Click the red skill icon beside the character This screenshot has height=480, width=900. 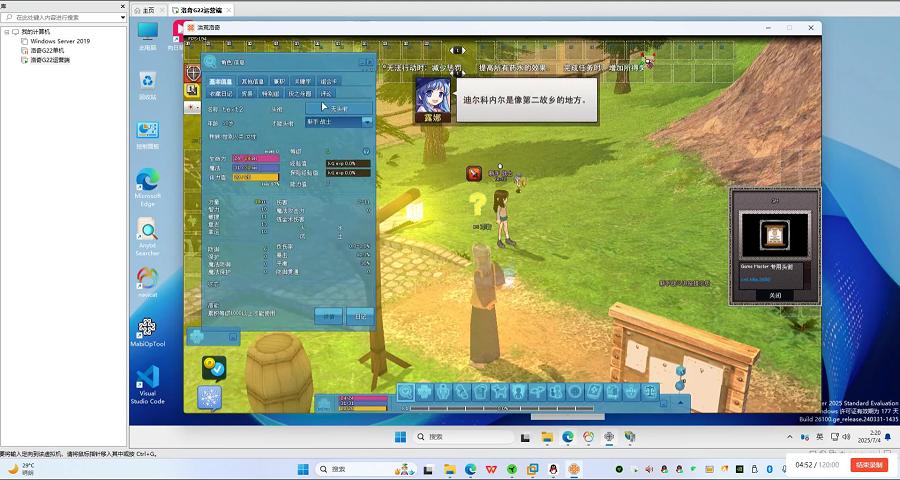(474, 173)
